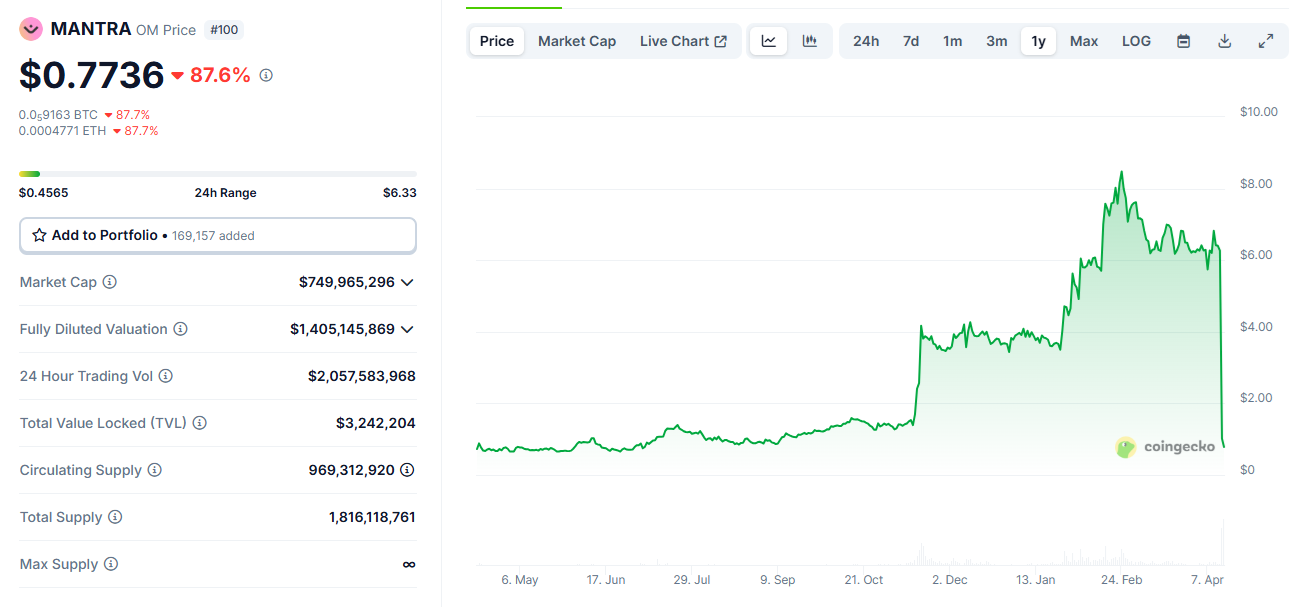
Task: Show Total Supply info icon
Action: pyautogui.click(x=115, y=517)
